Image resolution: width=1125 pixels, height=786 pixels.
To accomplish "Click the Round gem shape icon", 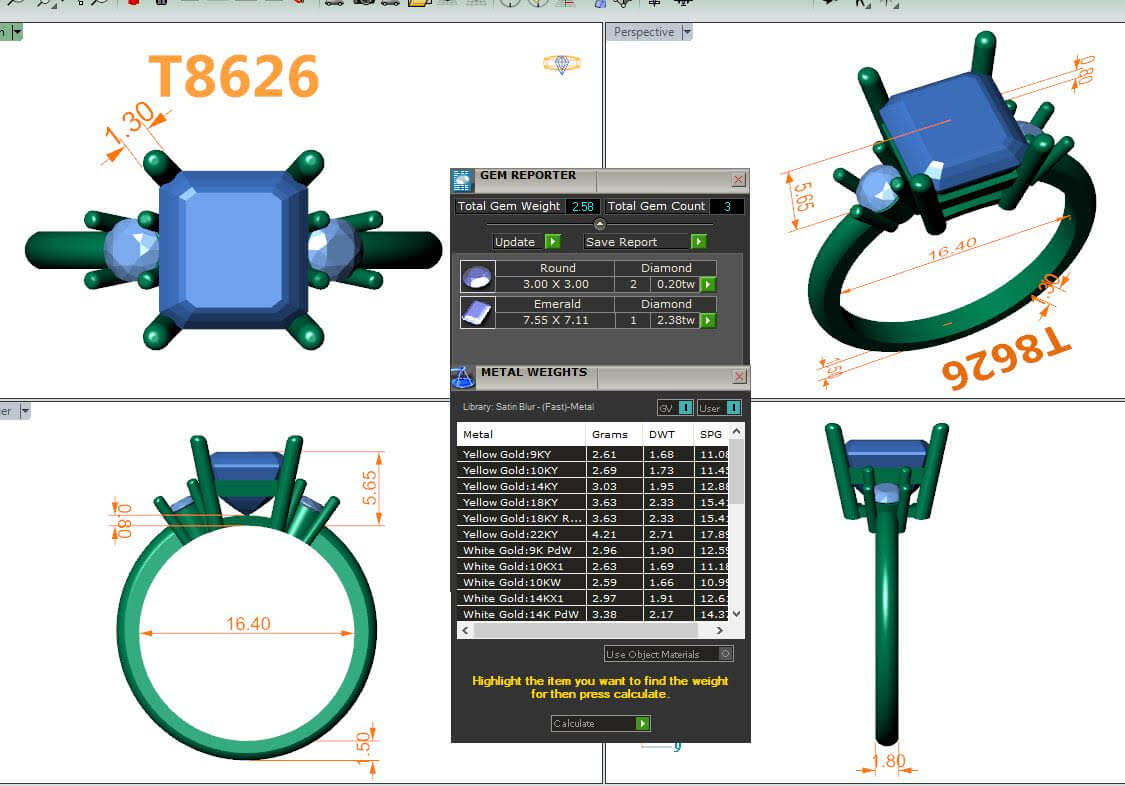I will 476,277.
